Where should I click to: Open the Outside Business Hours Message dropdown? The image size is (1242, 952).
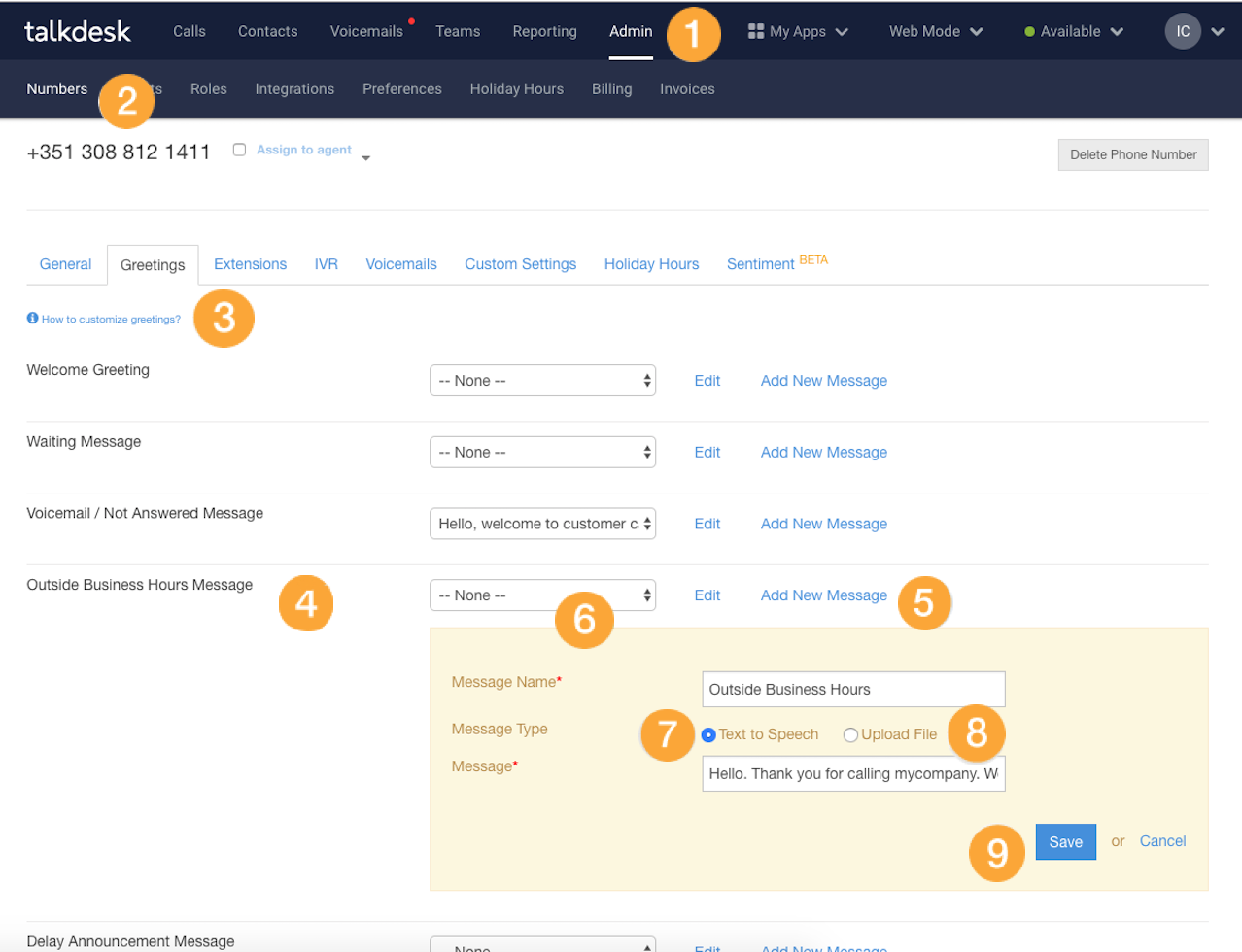542,595
